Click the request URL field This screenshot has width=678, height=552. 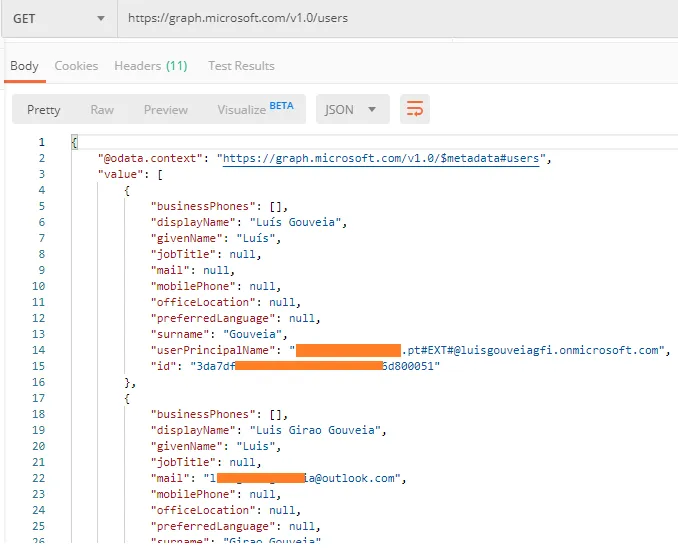pyautogui.click(x=397, y=18)
